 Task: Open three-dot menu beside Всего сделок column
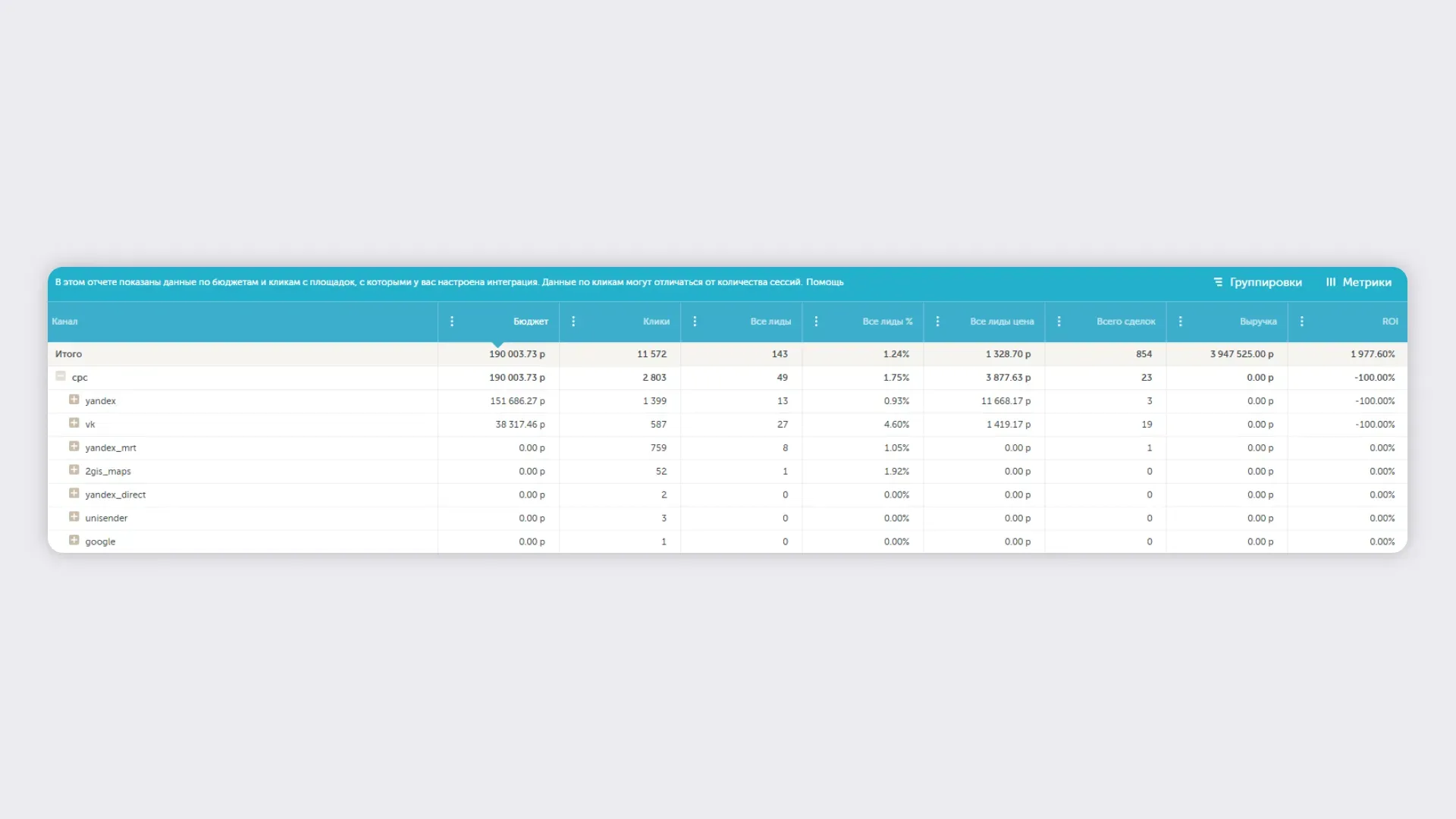tap(1059, 322)
